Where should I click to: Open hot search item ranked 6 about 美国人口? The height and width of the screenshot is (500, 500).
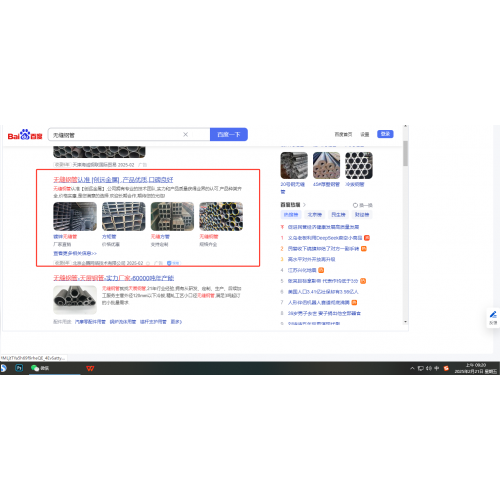pyautogui.click(x=323, y=292)
